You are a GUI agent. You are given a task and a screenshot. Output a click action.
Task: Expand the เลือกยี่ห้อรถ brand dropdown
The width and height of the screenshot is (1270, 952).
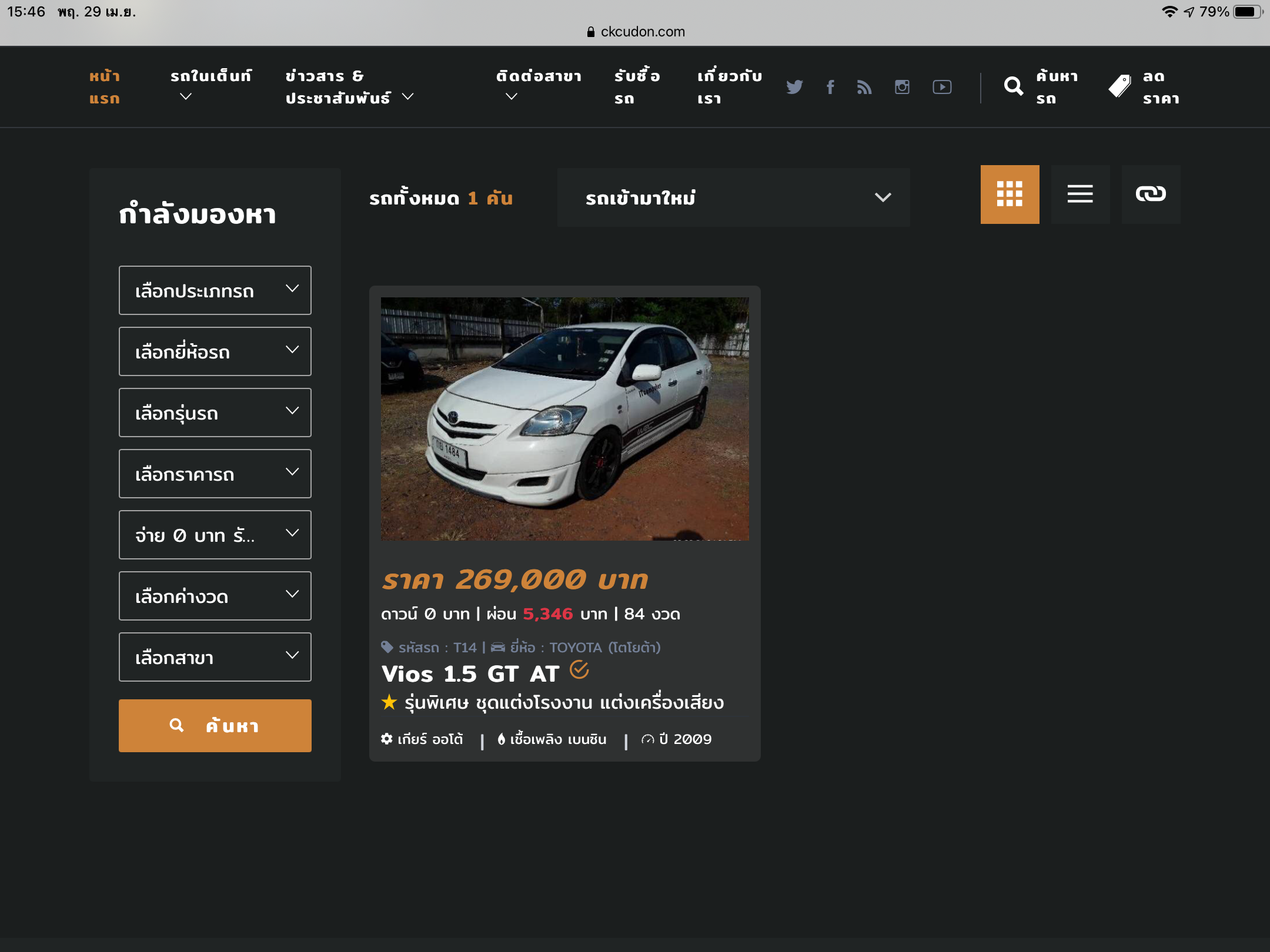click(x=215, y=351)
